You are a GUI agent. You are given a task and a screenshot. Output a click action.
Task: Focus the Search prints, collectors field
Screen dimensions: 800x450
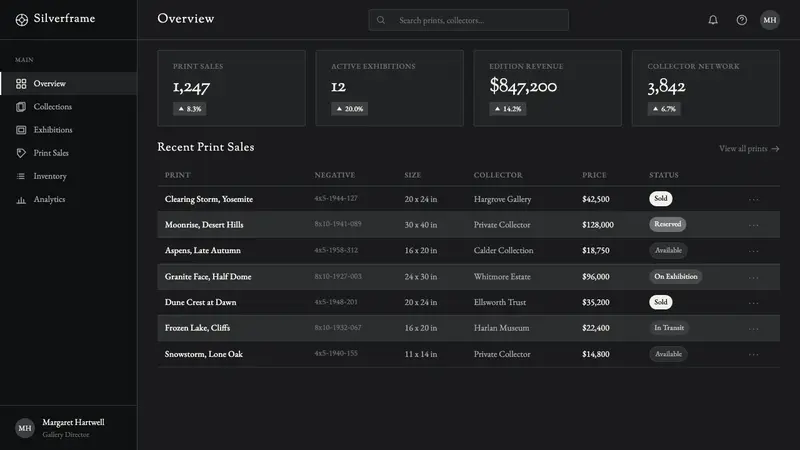(468, 20)
